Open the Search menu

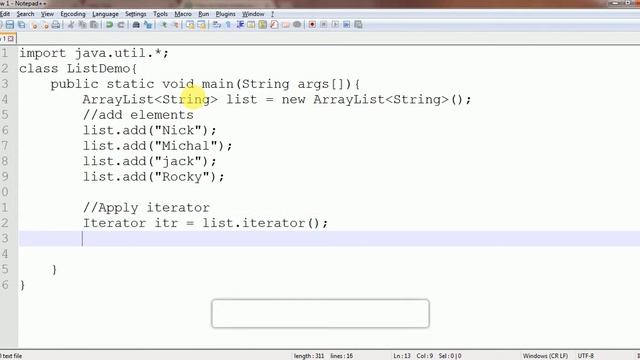(25, 14)
